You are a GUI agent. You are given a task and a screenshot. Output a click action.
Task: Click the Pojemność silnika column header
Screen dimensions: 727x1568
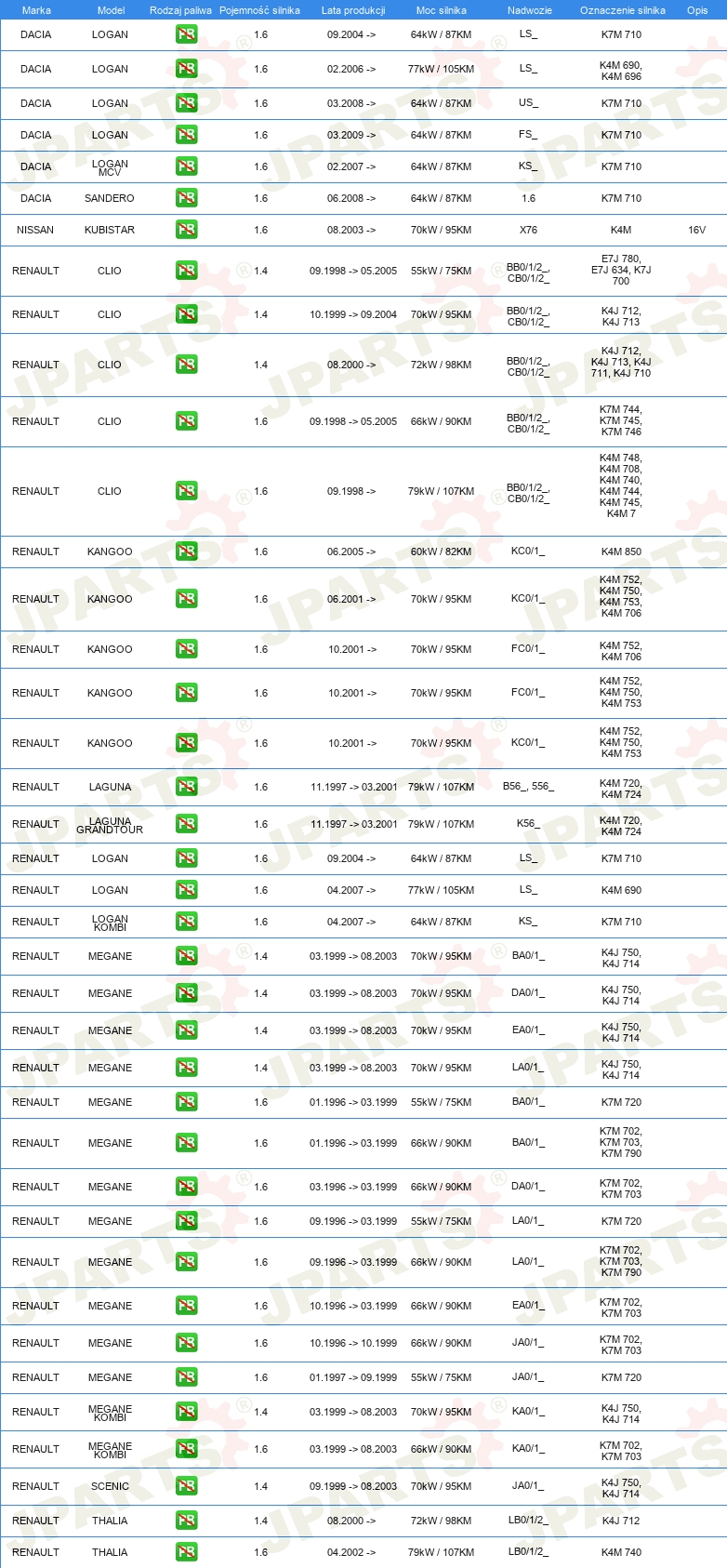[260, 10]
